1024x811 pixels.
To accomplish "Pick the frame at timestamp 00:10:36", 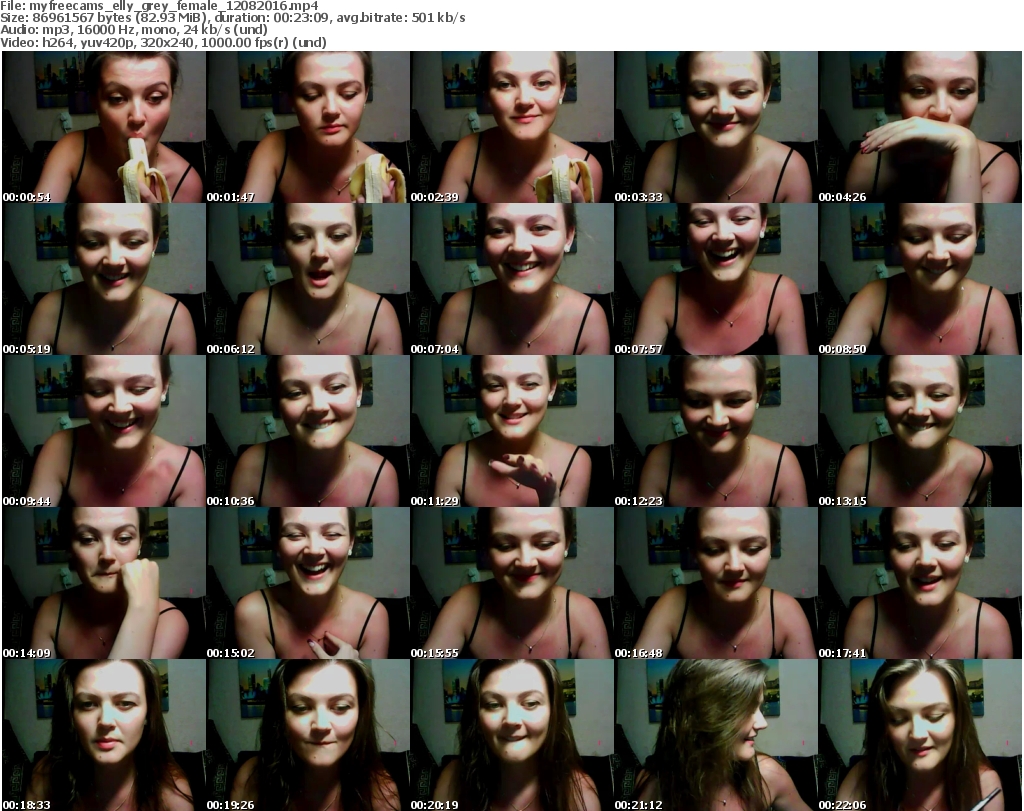I will [x=308, y=431].
